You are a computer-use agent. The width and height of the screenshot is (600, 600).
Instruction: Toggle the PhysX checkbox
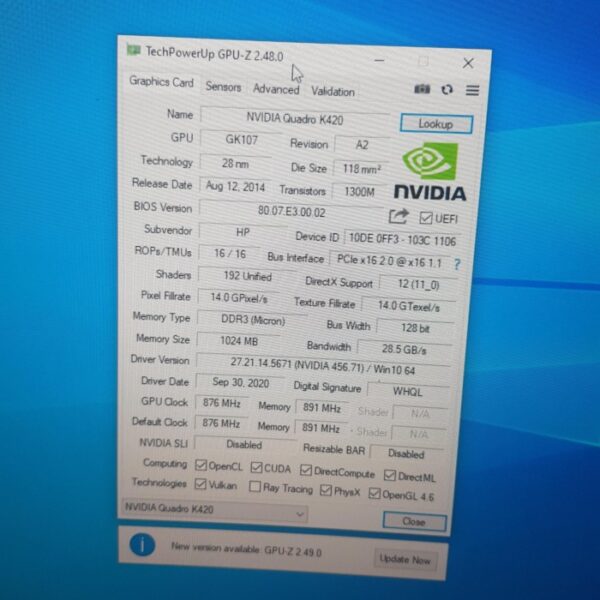326,490
